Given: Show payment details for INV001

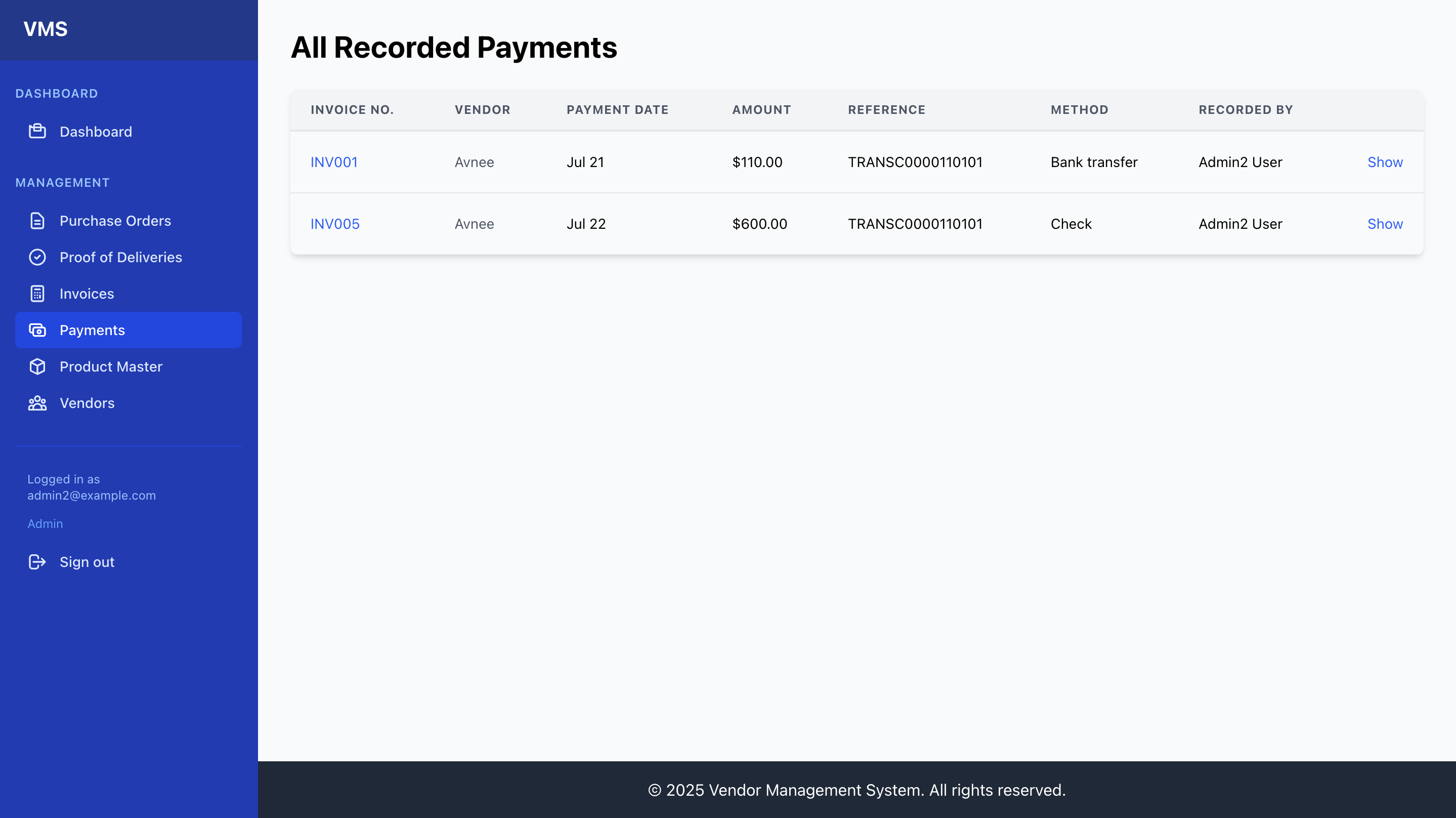Looking at the screenshot, I should pyautogui.click(x=1385, y=162).
